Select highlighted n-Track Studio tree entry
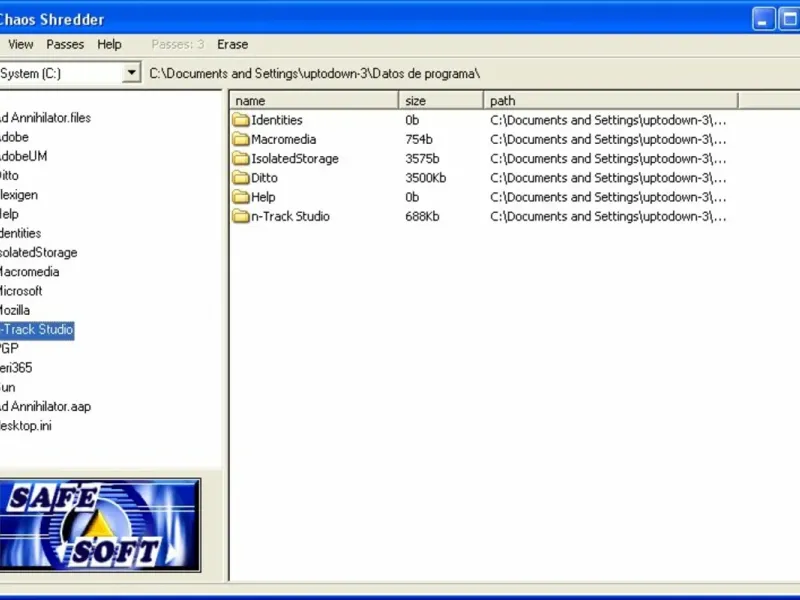The height and width of the screenshot is (600, 800). click(37, 330)
